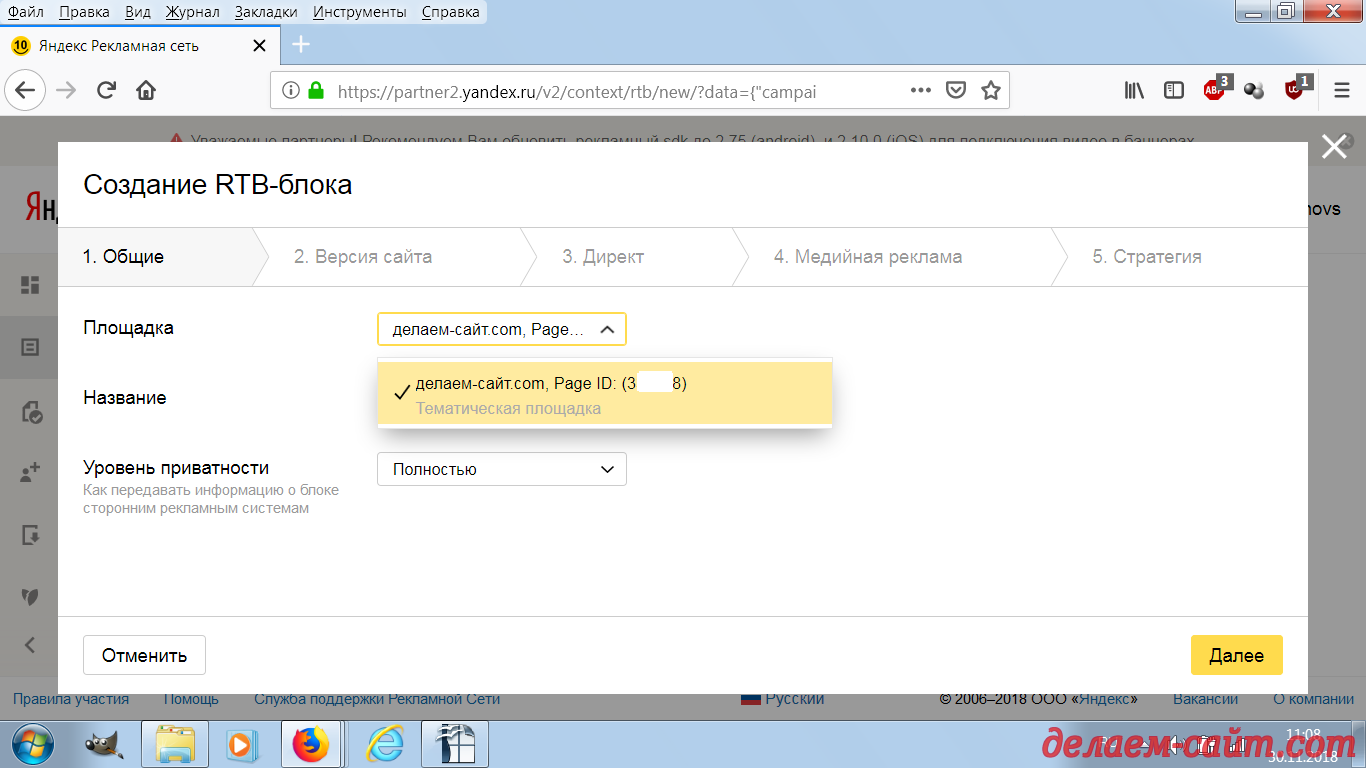Bookmark this page with star icon

pyautogui.click(x=990, y=90)
